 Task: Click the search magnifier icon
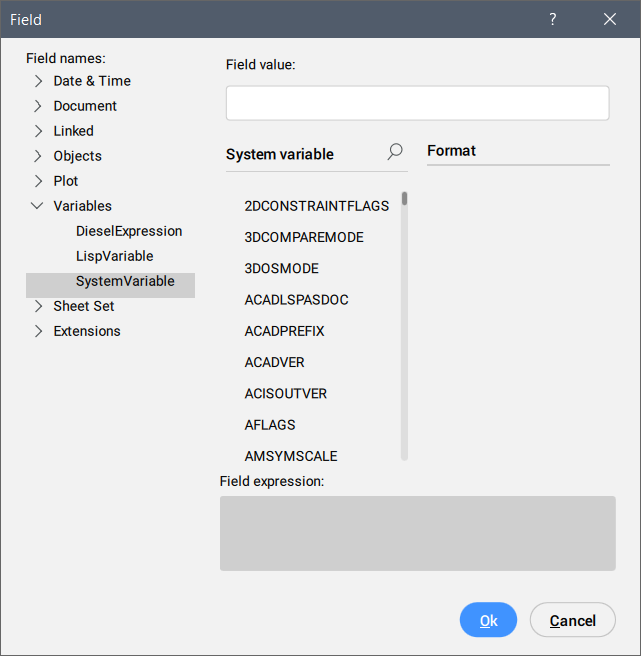395,152
